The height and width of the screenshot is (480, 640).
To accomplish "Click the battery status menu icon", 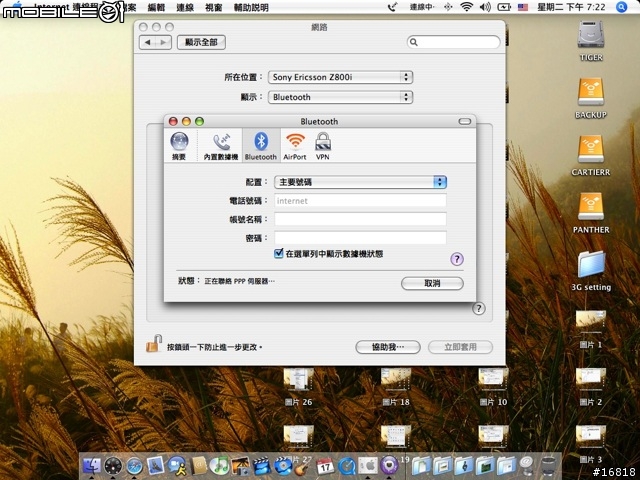I will pyautogui.click(x=504, y=7).
